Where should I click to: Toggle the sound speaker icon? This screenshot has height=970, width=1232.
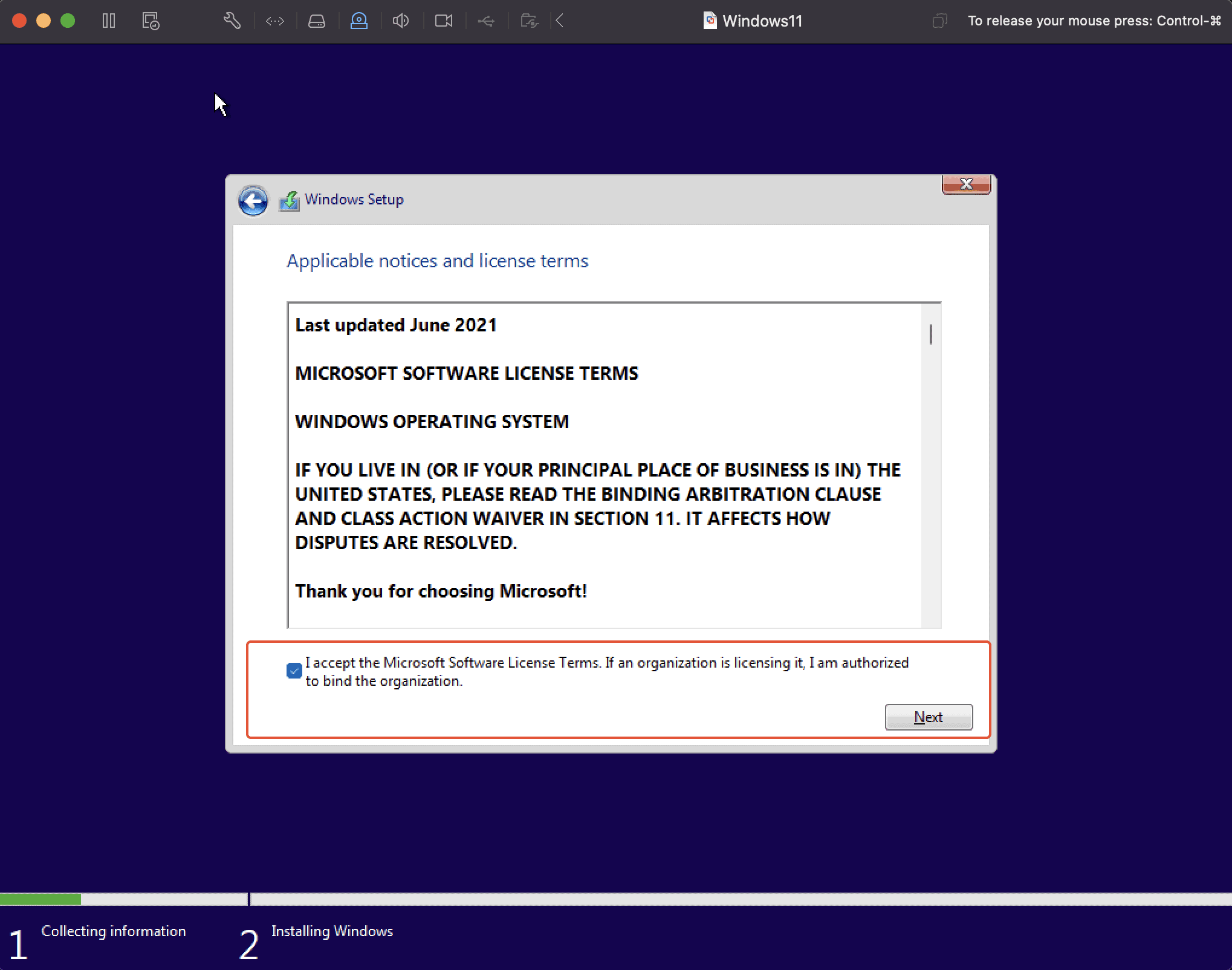401,21
